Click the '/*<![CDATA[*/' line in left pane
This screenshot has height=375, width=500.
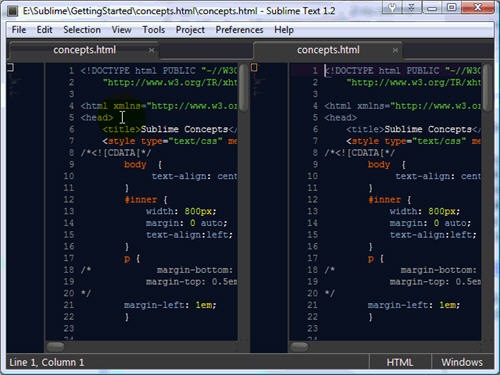[x=116, y=153]
